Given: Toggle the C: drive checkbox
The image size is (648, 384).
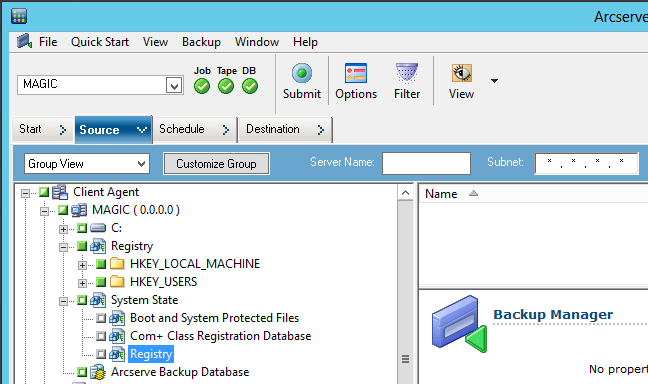Looking at the screenshot, I should [82, 228].
